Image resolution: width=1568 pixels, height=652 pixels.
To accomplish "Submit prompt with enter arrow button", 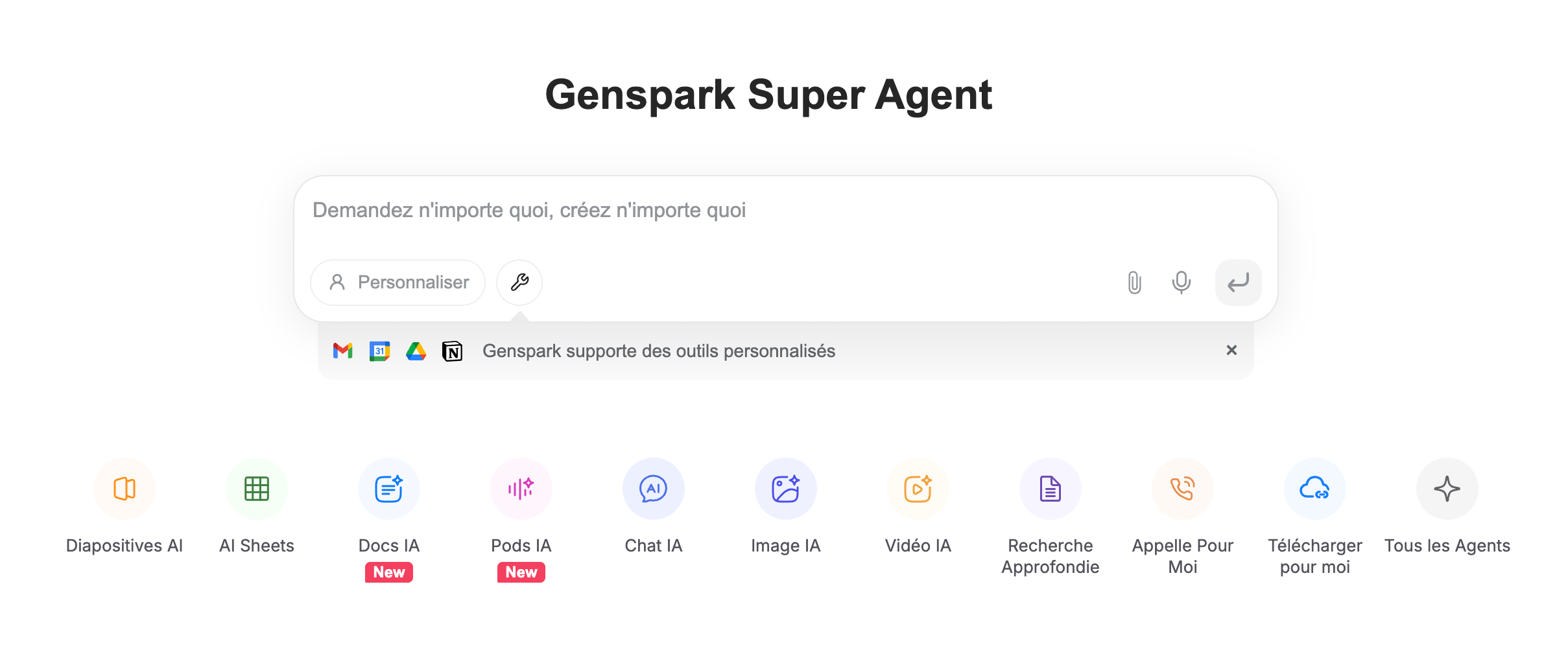I will [x=1239, y=283].
